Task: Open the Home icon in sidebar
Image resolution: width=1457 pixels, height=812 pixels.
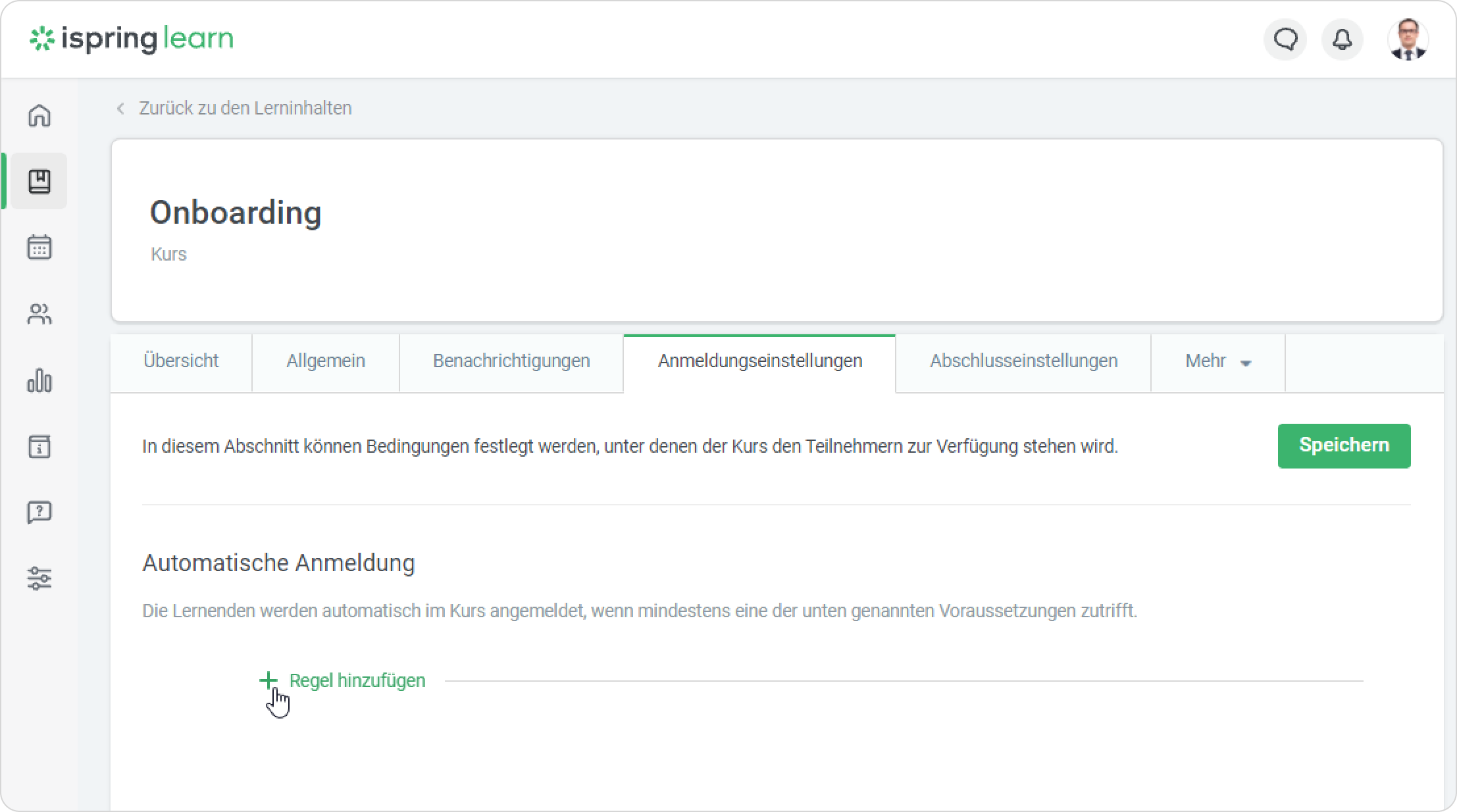Action: click(x=39, y=115)
